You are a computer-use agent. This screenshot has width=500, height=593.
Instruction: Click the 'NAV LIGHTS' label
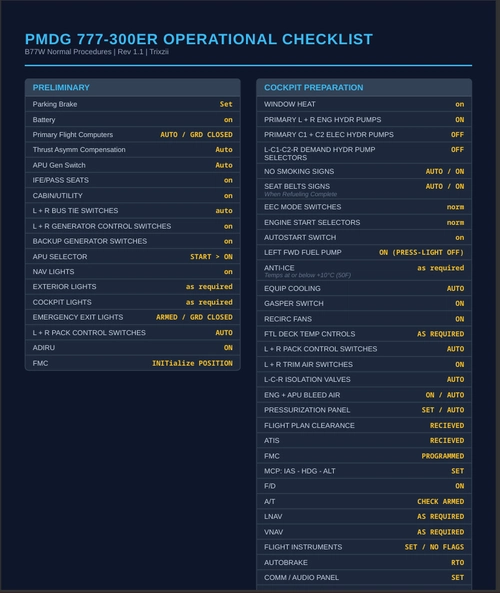pyautogui.click(x=53, y=272)
